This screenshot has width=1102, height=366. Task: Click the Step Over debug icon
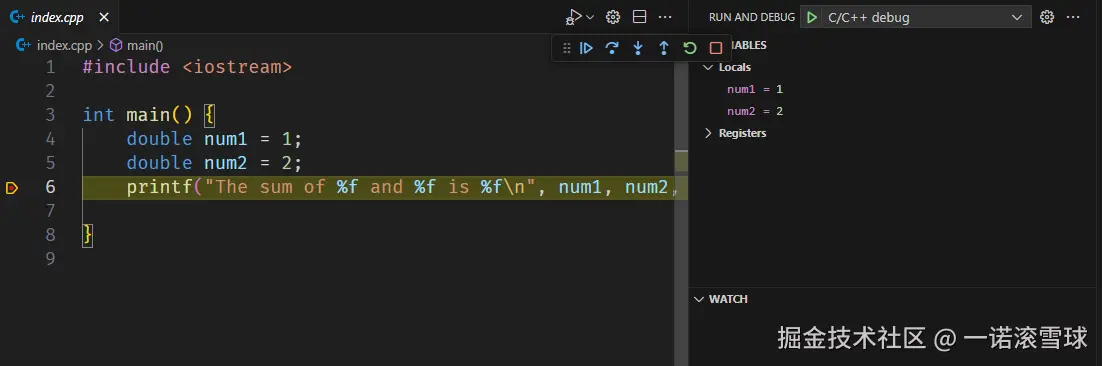point(612,48)
